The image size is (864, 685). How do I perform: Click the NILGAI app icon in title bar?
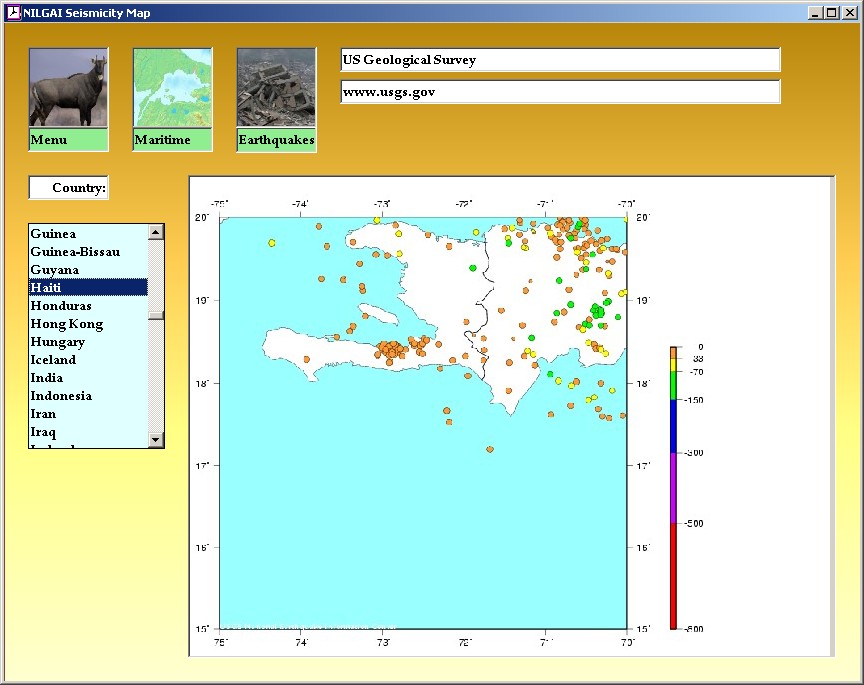(13, 13)
